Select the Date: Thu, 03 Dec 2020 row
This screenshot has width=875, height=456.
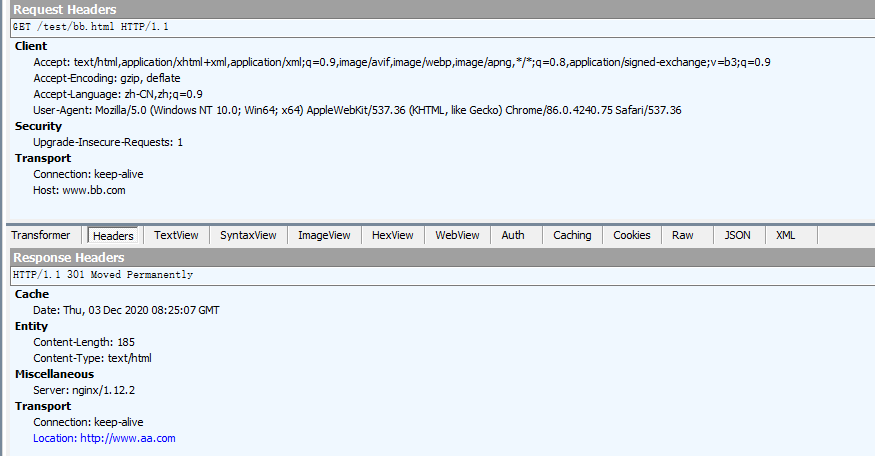(126, 310)
